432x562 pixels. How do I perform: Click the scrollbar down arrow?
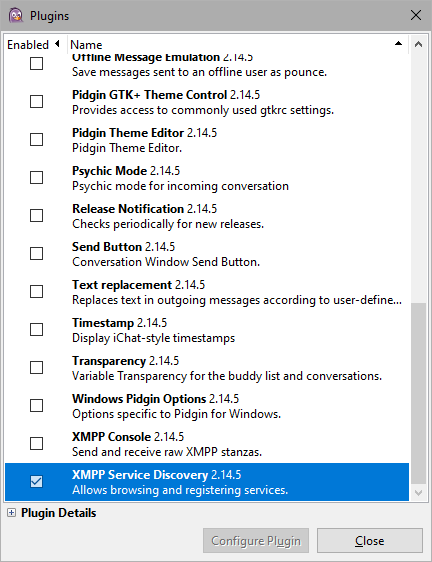pyautogui.click(x=418, y=493)
